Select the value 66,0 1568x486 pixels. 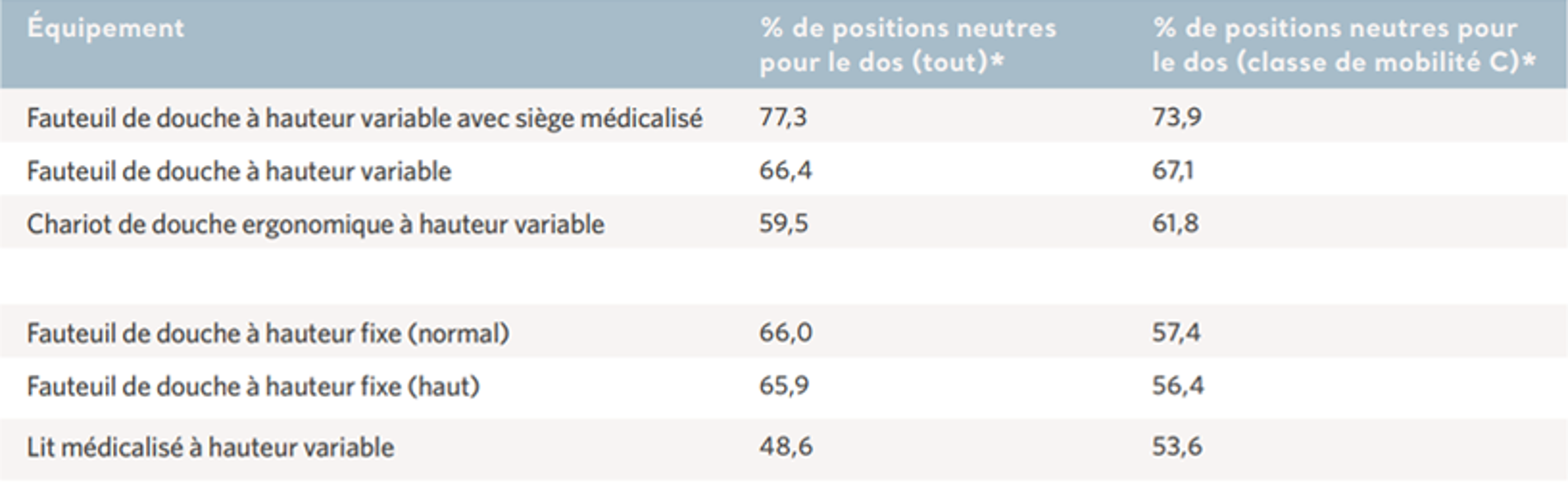[786, 332]
